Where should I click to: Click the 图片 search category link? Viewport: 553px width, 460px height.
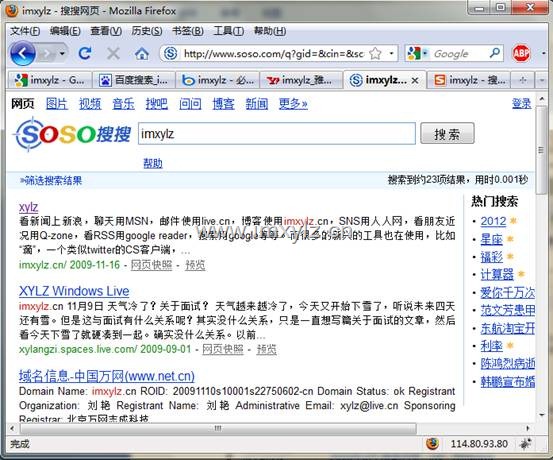tap(56, 104)
